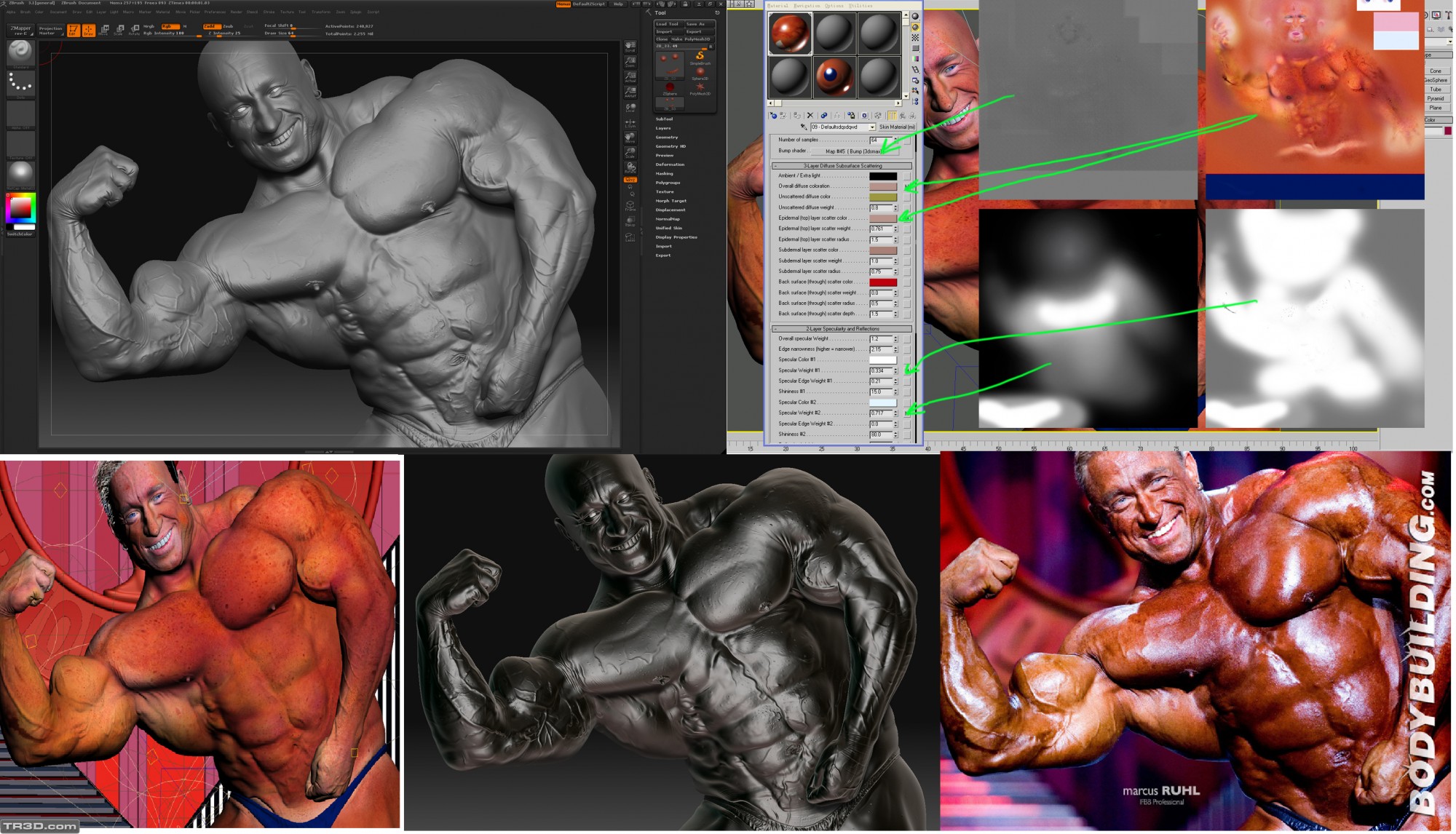Collapse the 2-Layer Specularity and Reflections rollout
The image size is (1456, 834).
(842, 329)
